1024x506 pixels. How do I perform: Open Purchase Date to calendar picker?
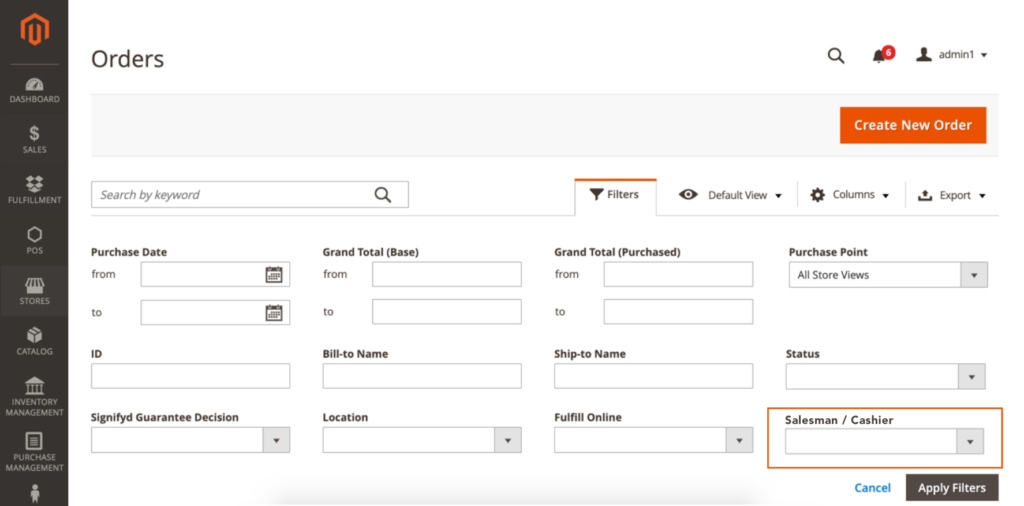tap(274, 313)
